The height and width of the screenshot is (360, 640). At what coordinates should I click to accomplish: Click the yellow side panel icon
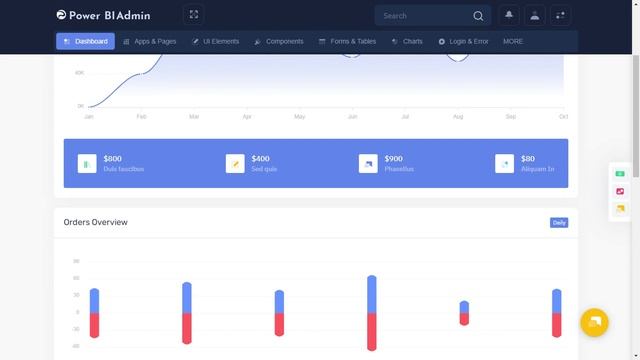click(620, 209)
